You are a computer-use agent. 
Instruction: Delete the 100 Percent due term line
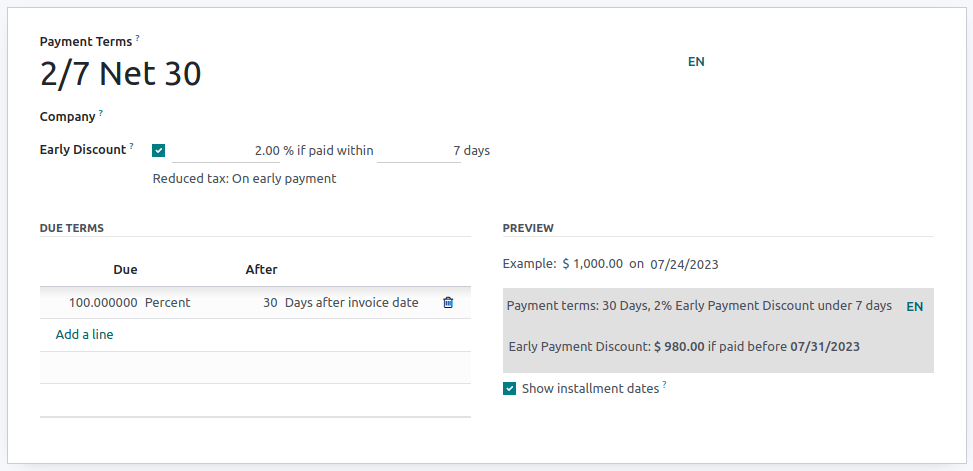point(448,302)
